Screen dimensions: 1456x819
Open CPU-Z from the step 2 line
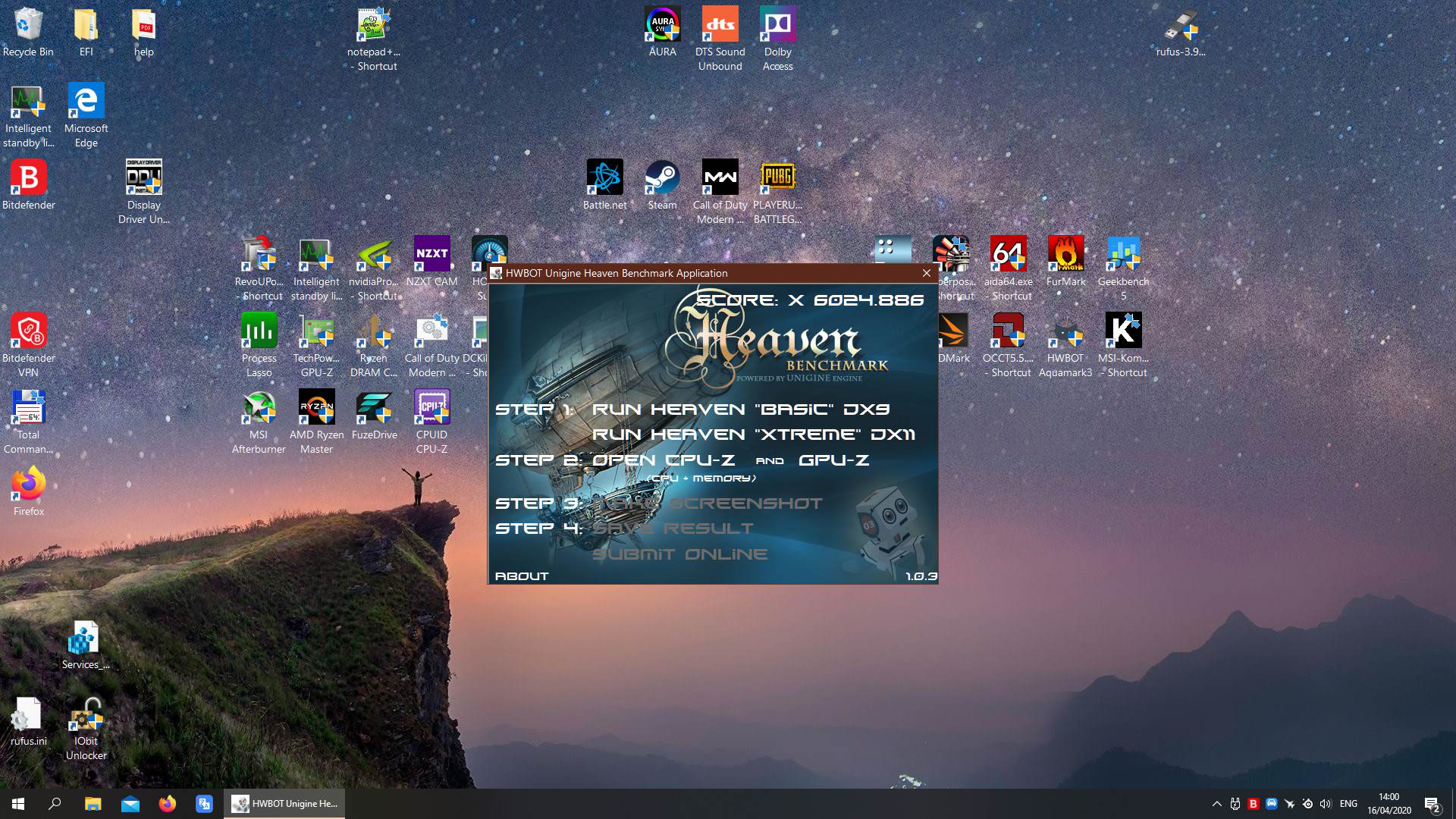click(x=664, y=460)
